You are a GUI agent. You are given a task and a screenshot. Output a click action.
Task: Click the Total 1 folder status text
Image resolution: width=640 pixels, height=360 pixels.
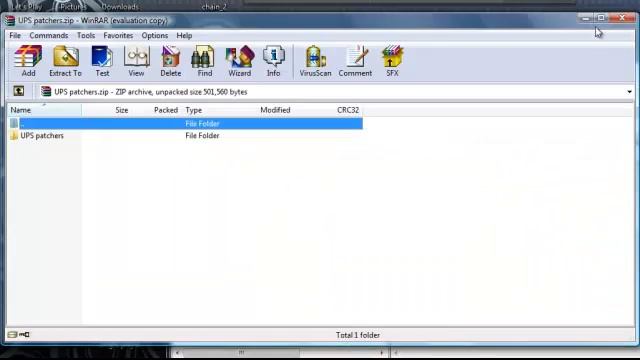(x=358, y=335)
